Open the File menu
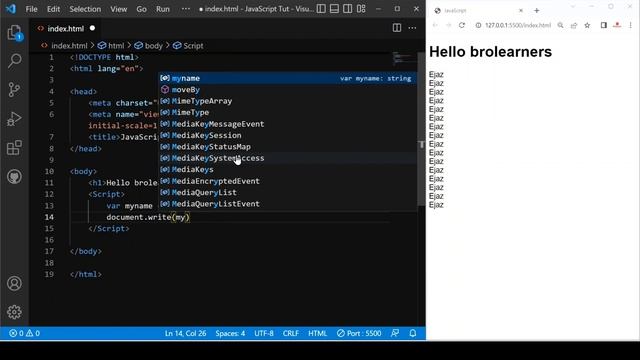The height and width of the screenshot is (360, 640). [31, 9]
